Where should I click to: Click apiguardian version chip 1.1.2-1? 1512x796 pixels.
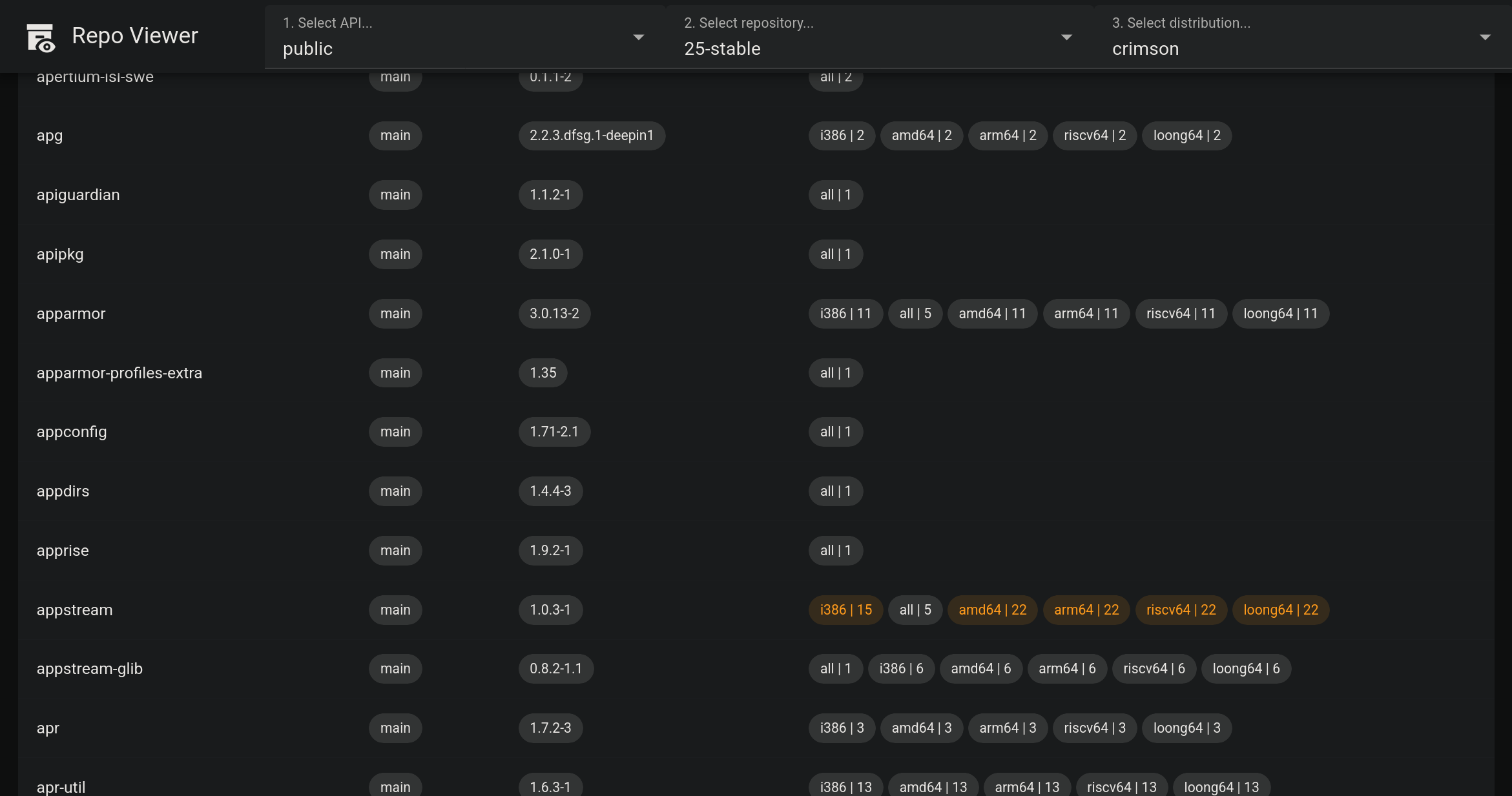click(x=550, y=195)
